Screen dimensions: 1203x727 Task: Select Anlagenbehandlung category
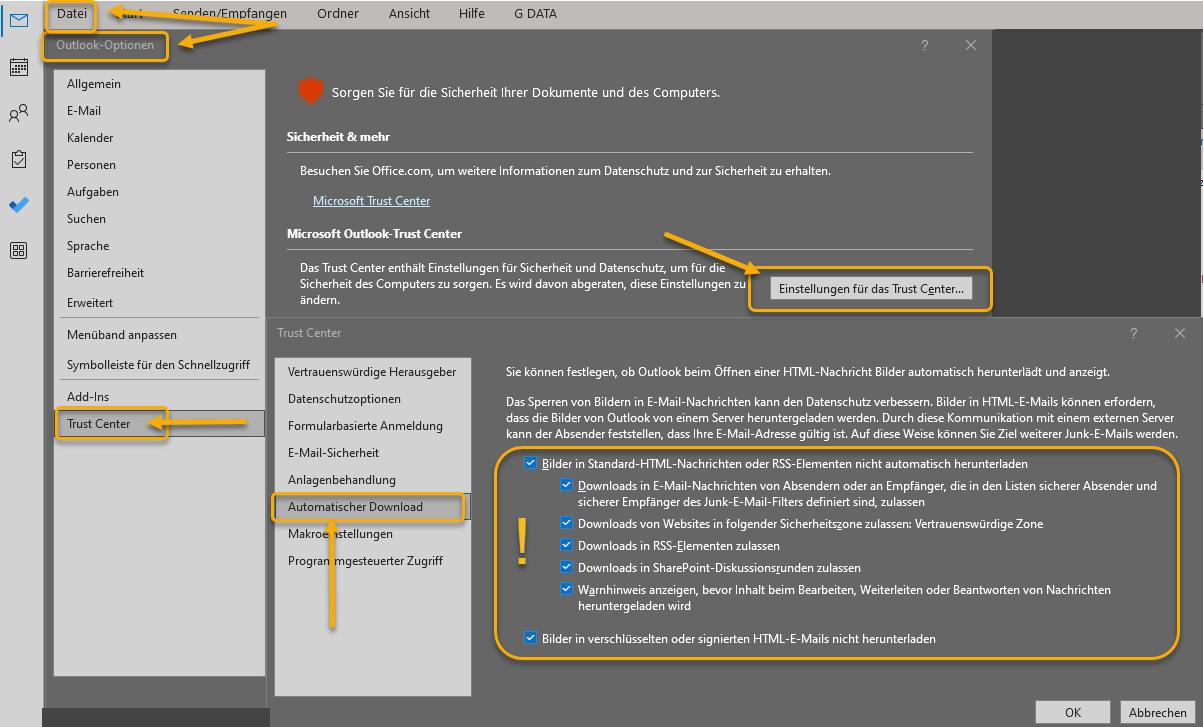click(x=372, y=480)
